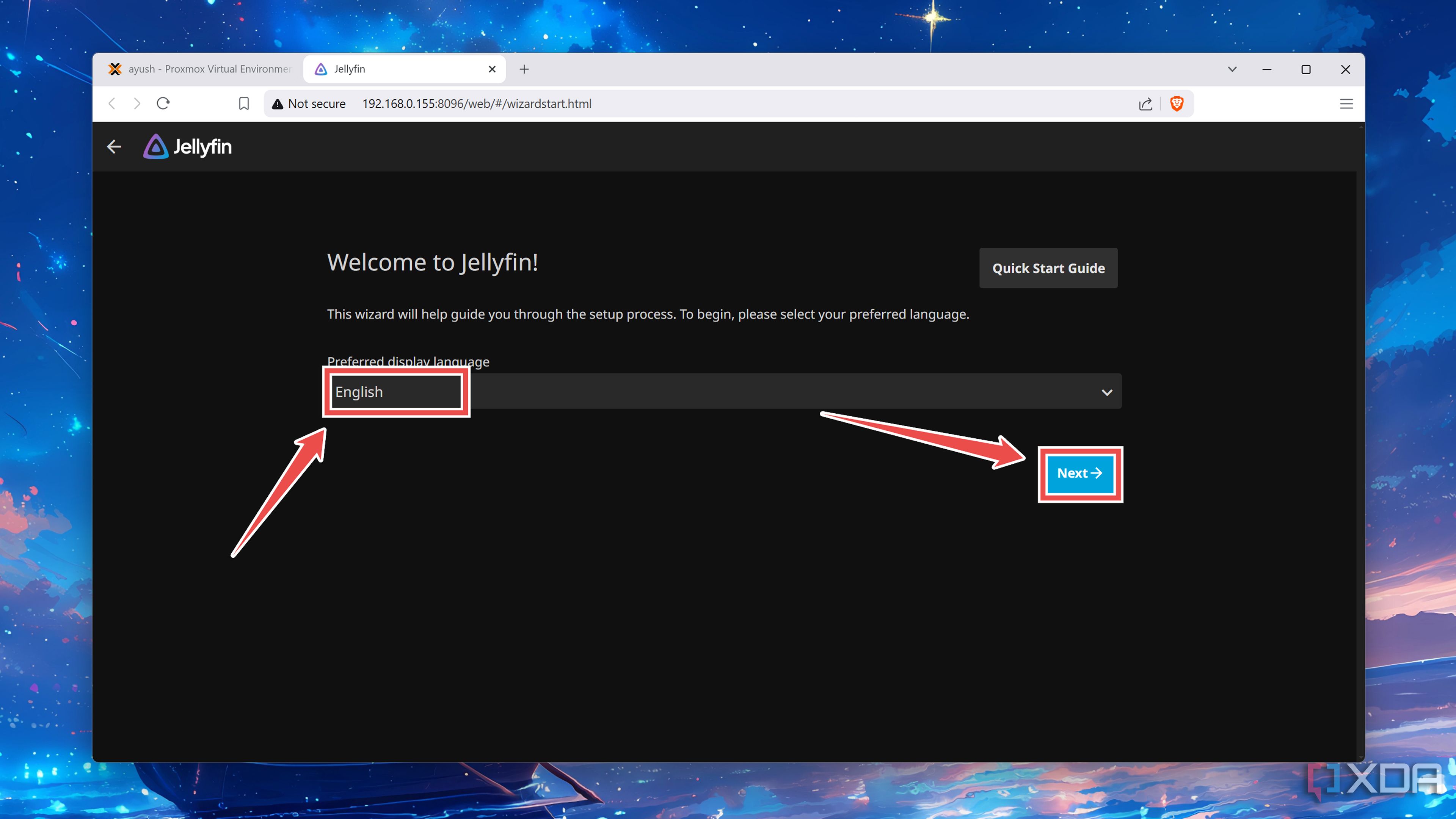Select English as display language
This screenshot has width=1456, height=819.
(x=395, y=391)
